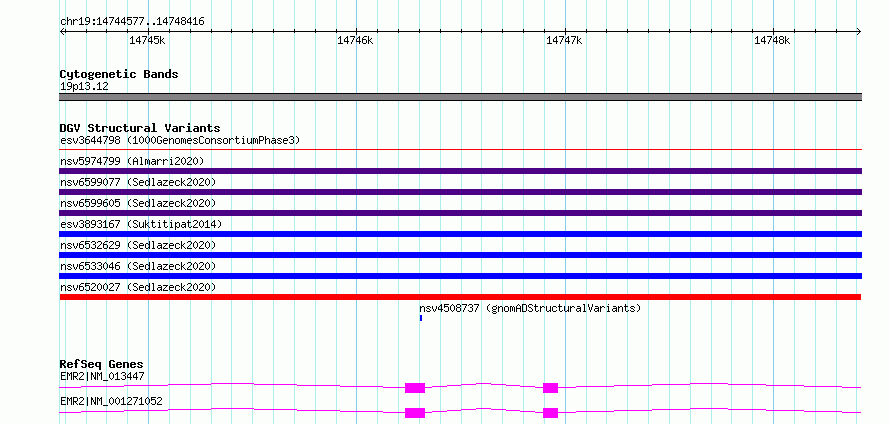Image resolution: width=890 pixels, height=424 pixels.
Task: Click the chr19:14744577..14748416 region label
Action: click(x=132, y=22)
